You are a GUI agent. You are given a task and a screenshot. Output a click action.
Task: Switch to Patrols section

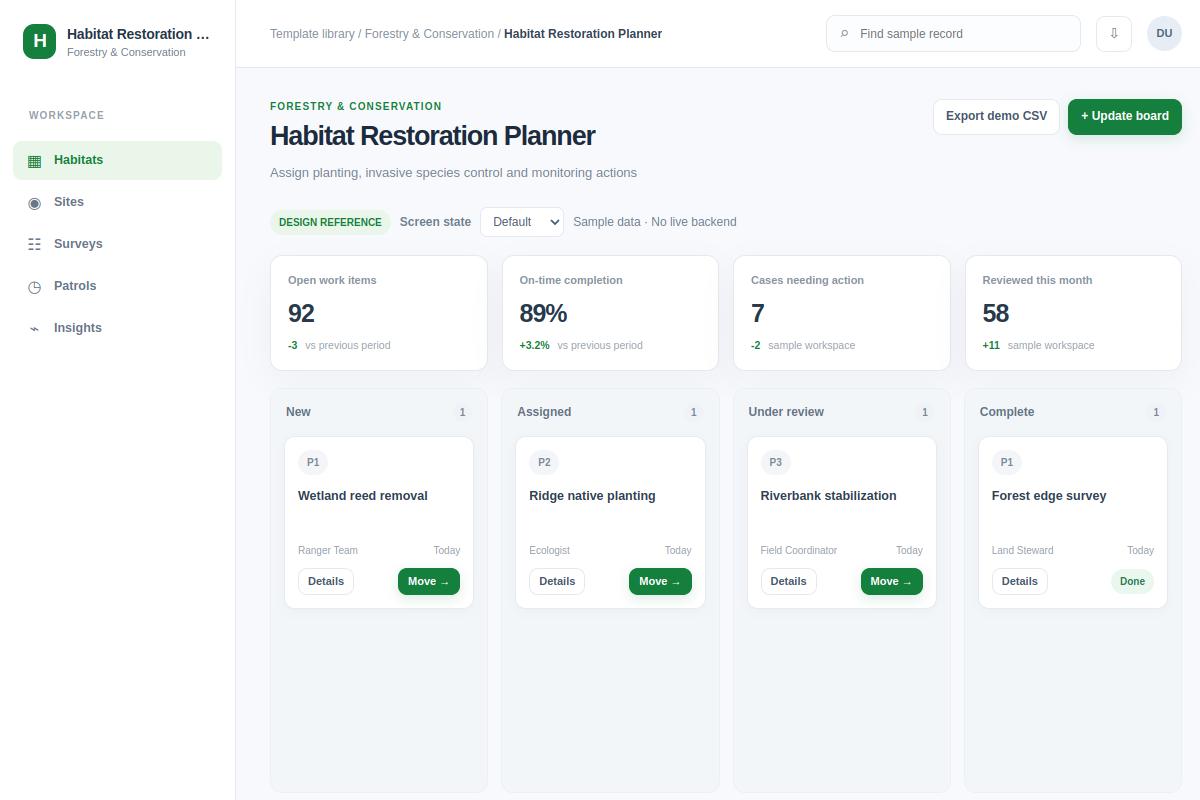coord(117,286)
